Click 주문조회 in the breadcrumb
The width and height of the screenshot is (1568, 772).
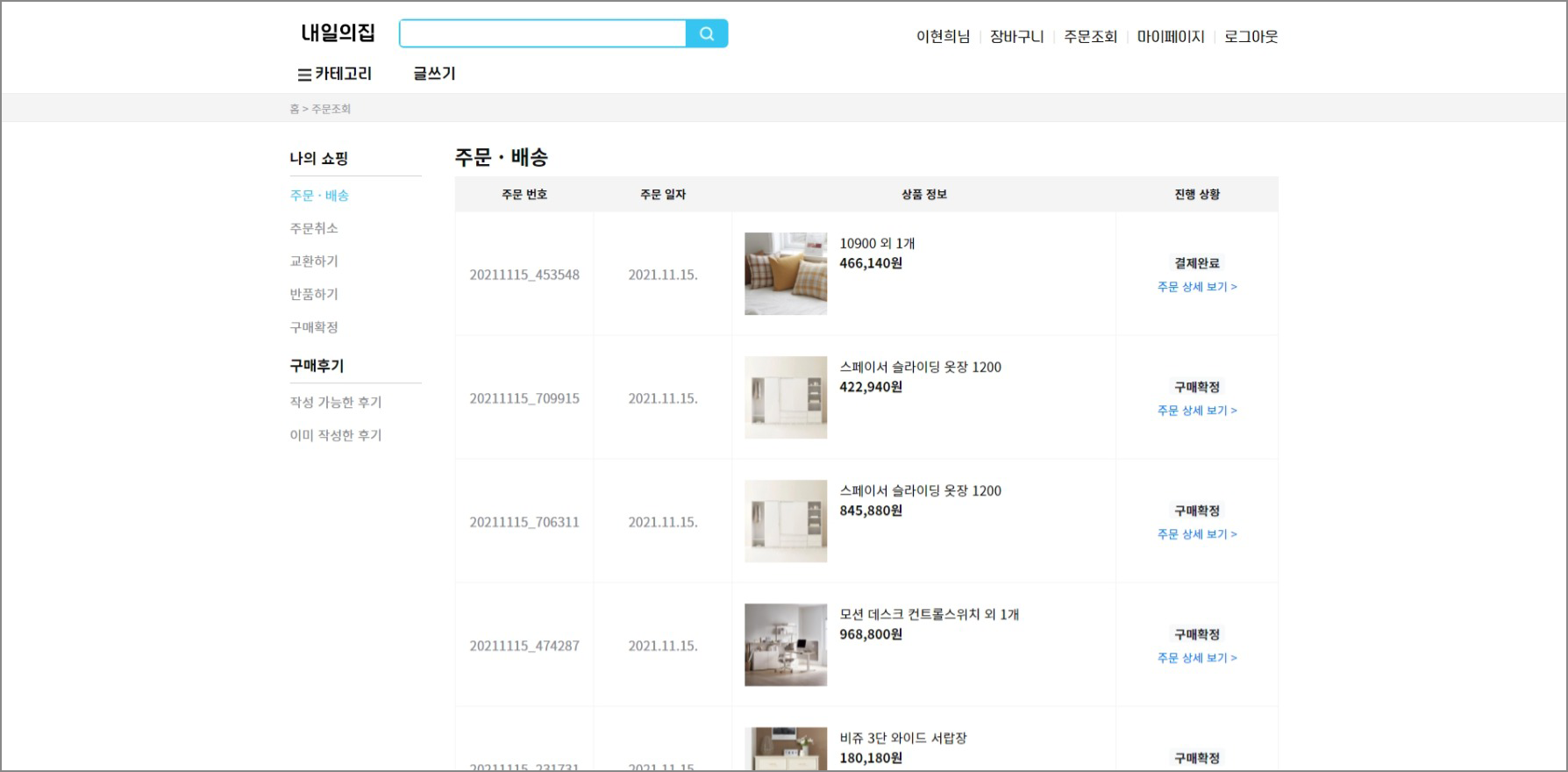(x=331, y=109)
